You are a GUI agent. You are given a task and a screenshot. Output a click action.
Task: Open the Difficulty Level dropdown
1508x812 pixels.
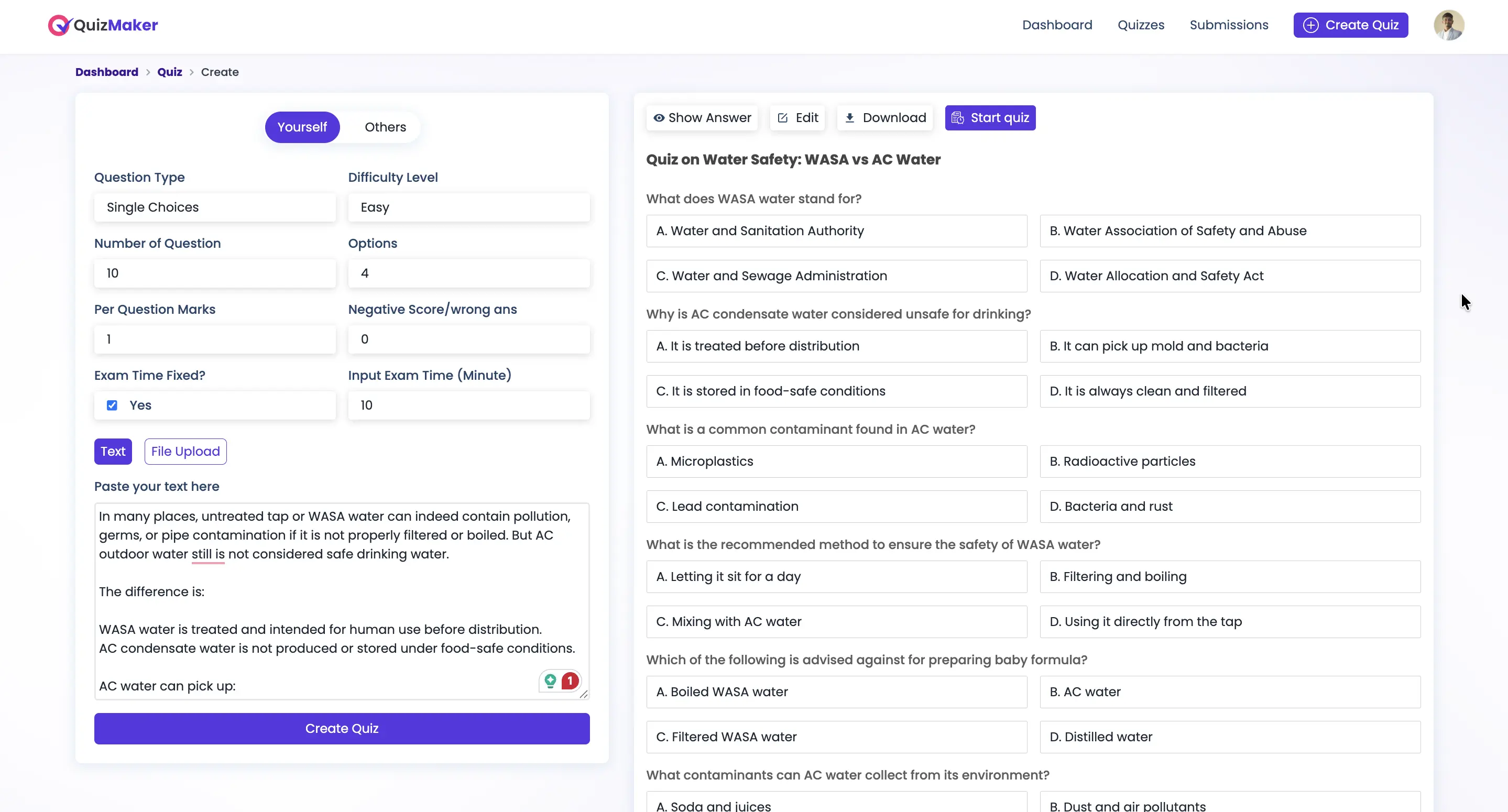(469, 207)
